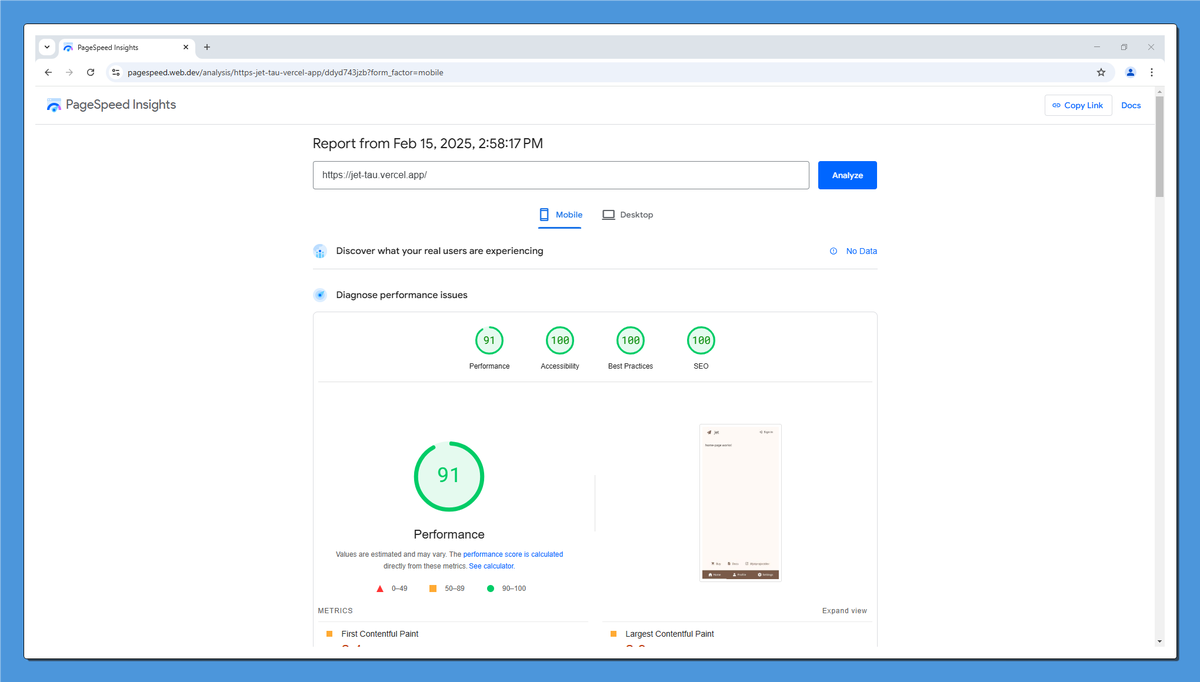Click the large 91 performance gauge
Image resolution: width=1200 pixels, height=682 pixels.
pos(449,476)
